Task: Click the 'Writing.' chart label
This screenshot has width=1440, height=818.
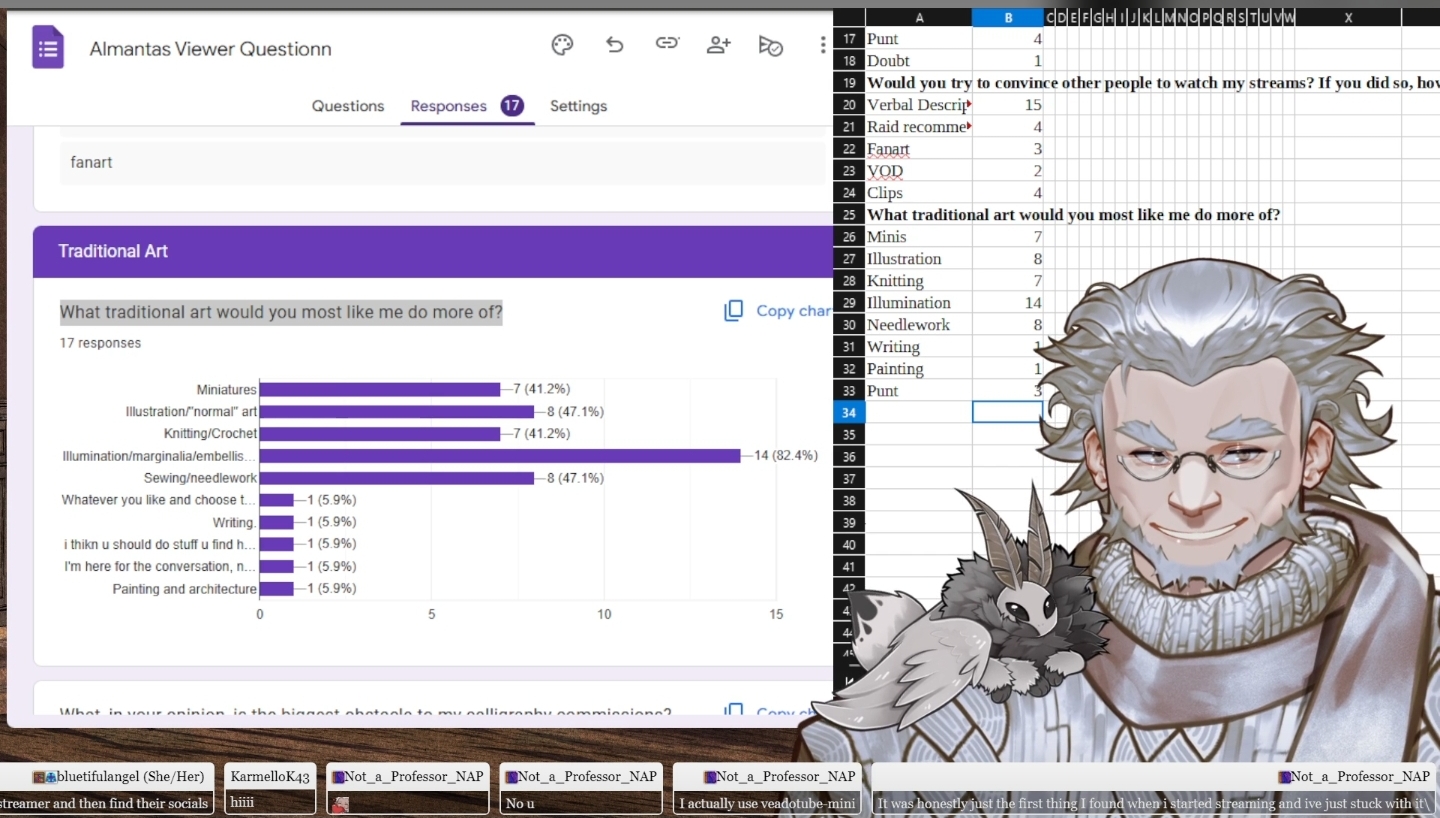Action: point(234,522)
